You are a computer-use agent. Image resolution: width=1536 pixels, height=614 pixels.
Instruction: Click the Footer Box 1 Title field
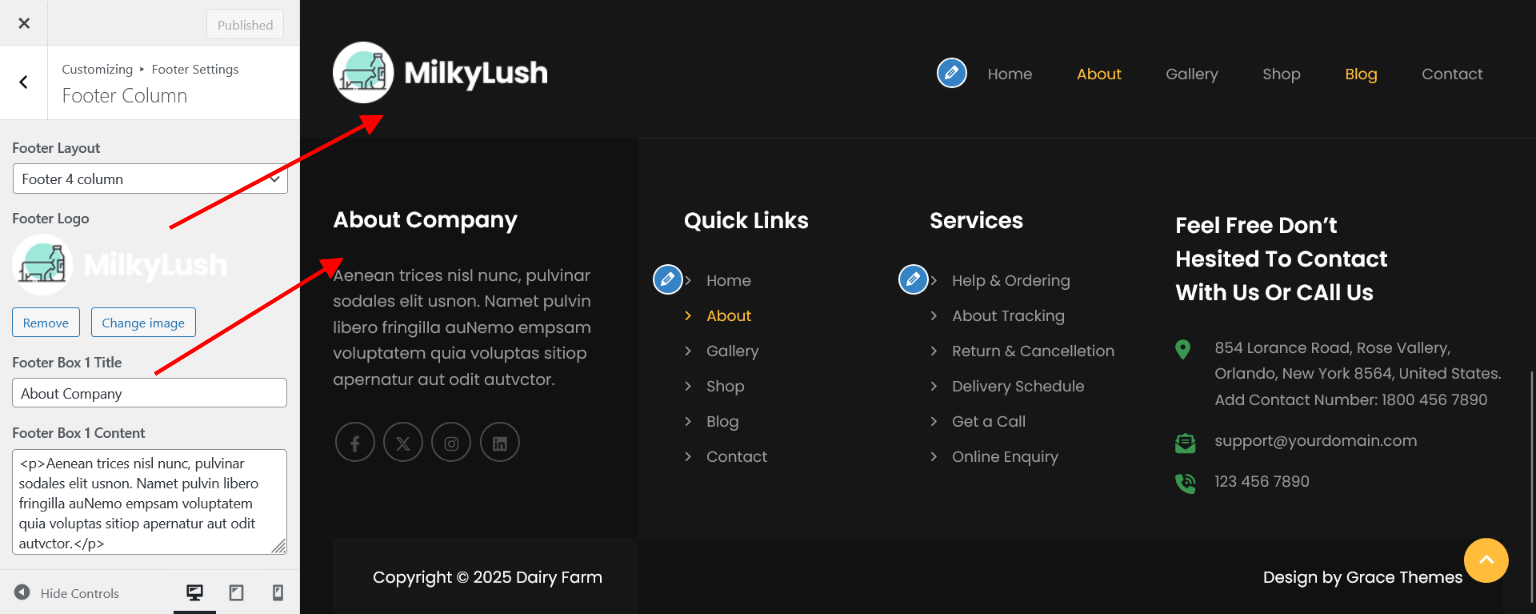coord(150,393)
